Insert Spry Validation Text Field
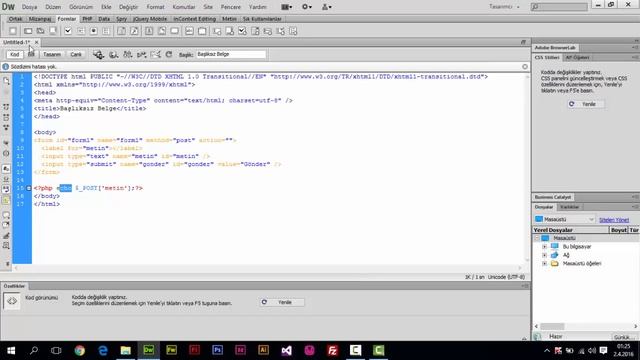 pyautogui.click(x=217, y=31)
